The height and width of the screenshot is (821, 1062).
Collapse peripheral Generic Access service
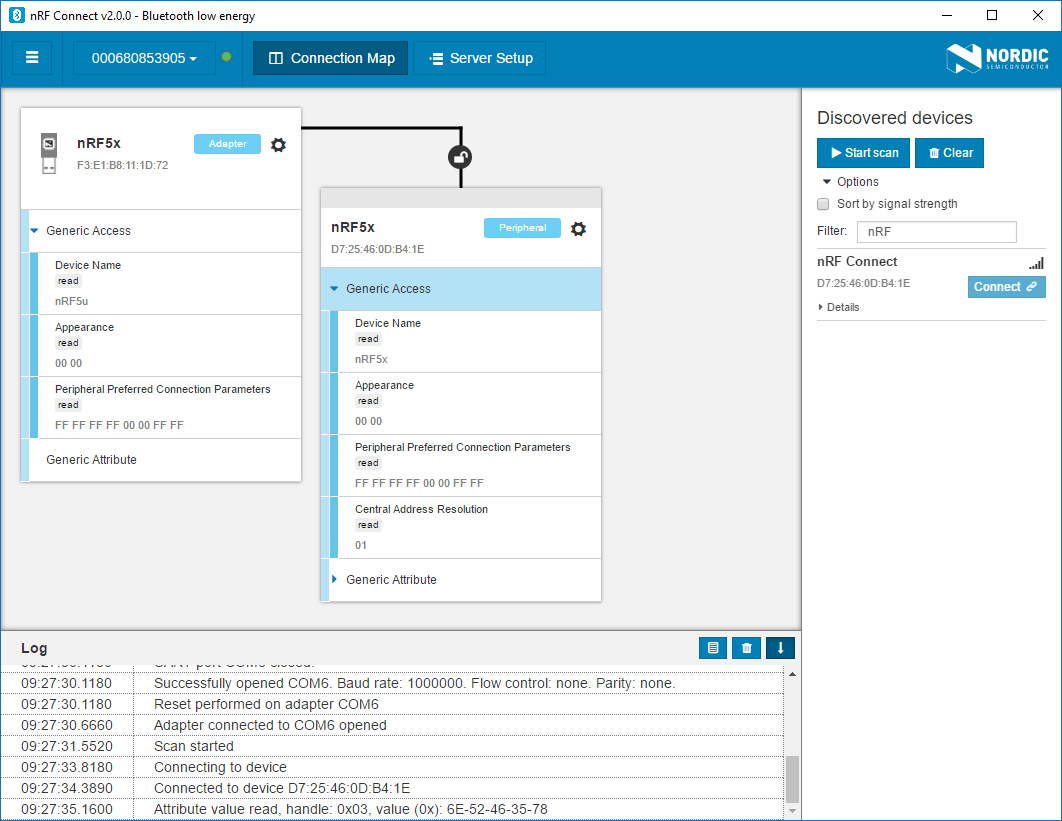coord(334,289)
